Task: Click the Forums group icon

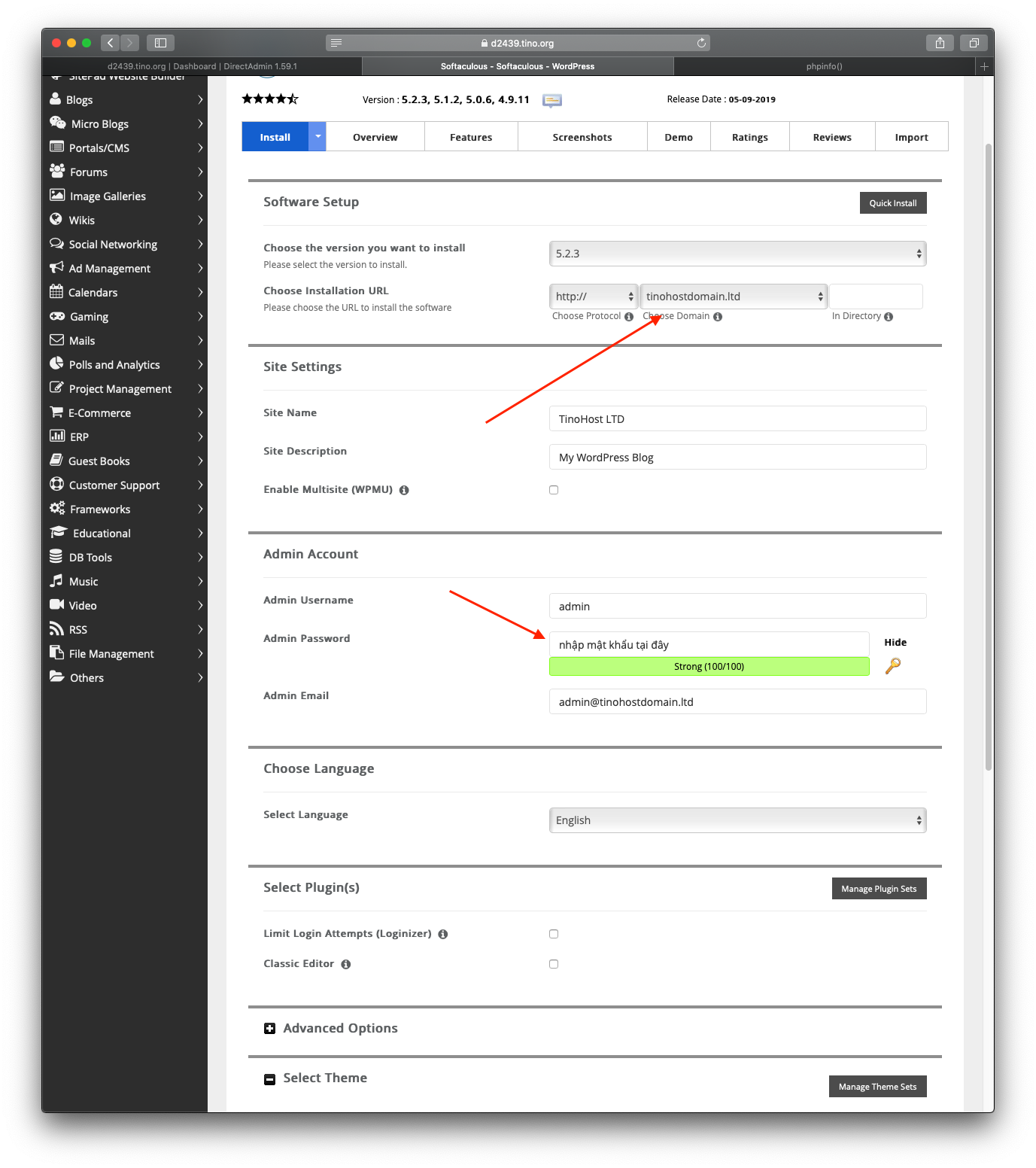Action: [x=57, y=171]
